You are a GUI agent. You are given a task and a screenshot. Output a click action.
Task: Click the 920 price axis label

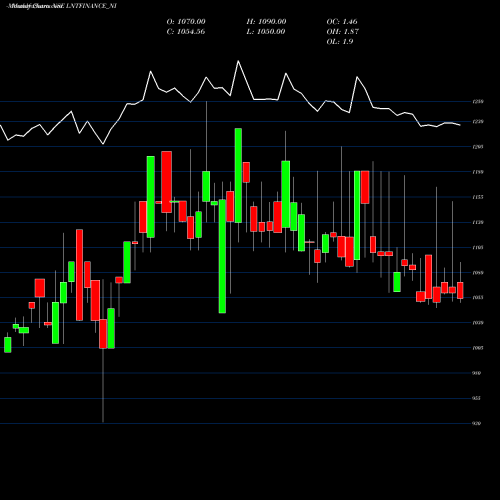pyautogui.click(x=477, y=423)
